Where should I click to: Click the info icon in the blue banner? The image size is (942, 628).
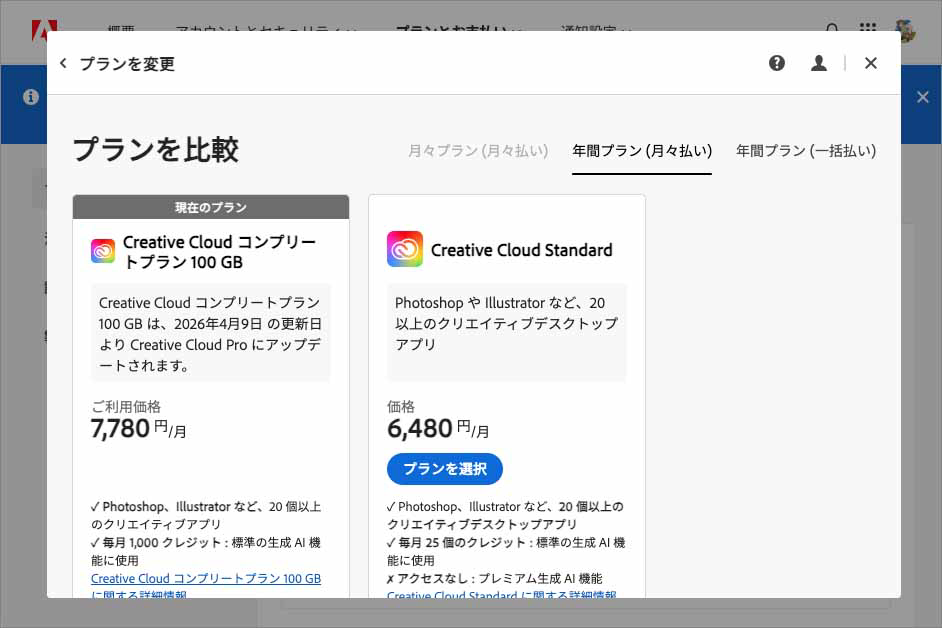[31, 97]
